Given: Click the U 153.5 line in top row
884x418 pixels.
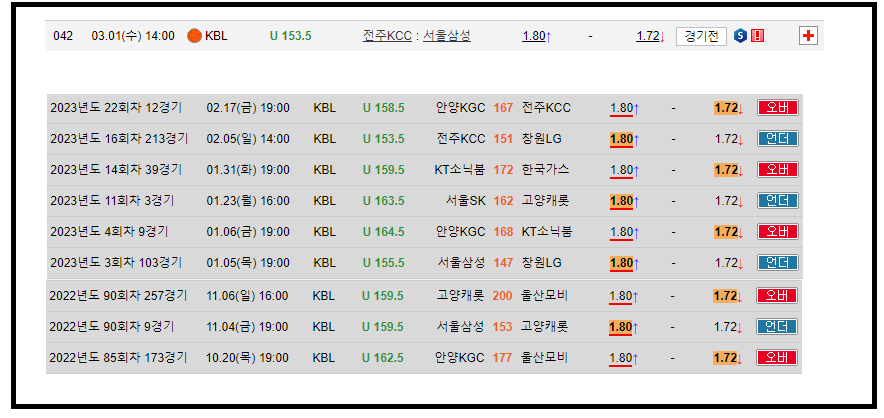Looking at the screenshot, I should tap(290, 36).
